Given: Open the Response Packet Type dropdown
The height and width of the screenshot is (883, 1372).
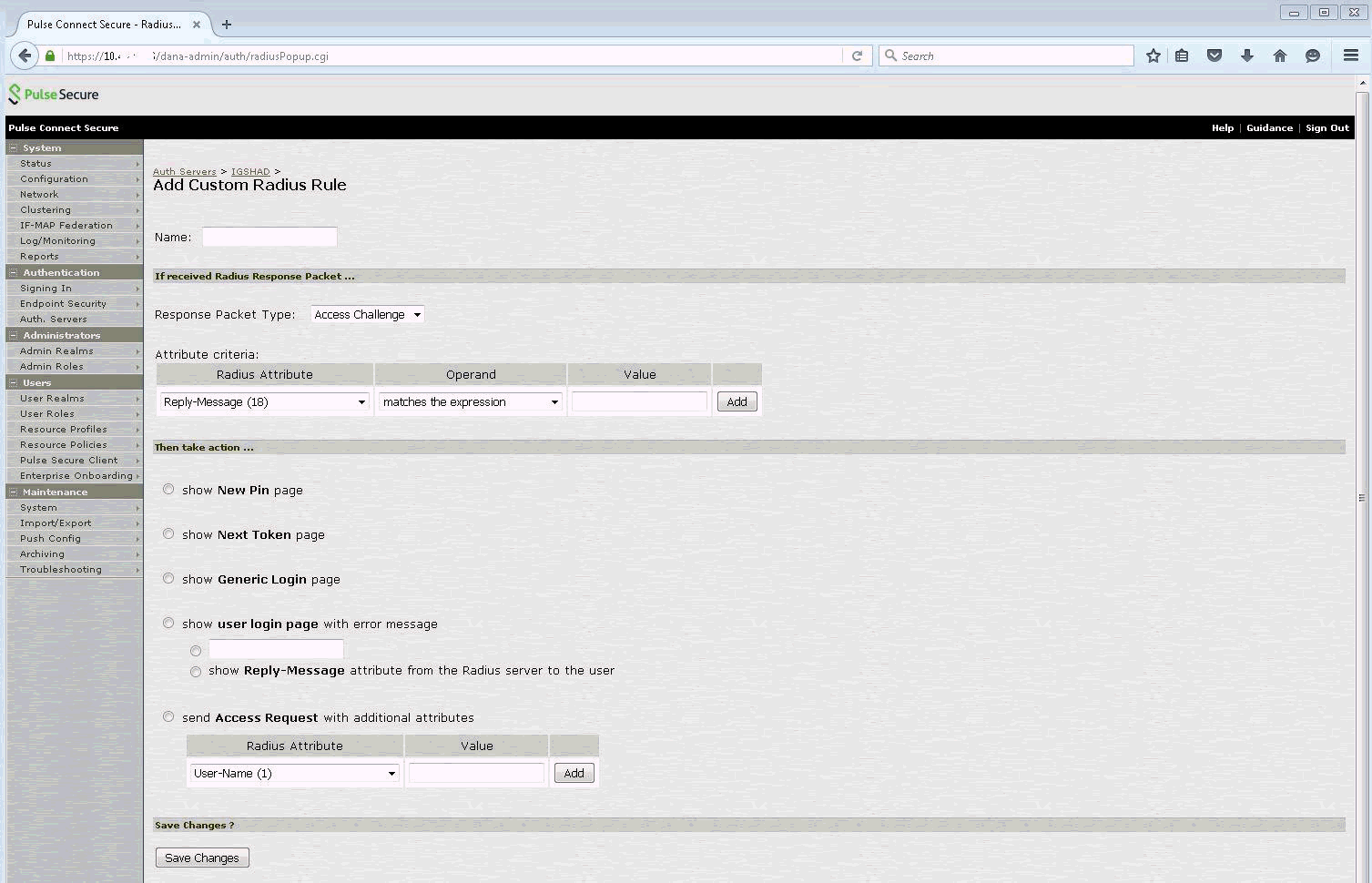Looking at the screenshot, I should pyautogui.click(x=367, y=314).
